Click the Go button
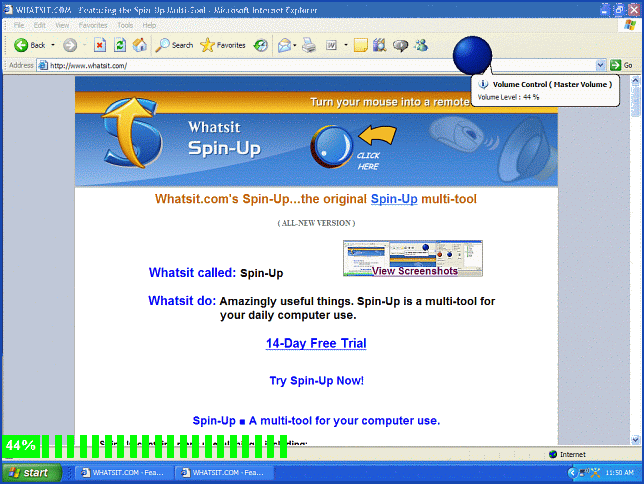 coord(621,65)
